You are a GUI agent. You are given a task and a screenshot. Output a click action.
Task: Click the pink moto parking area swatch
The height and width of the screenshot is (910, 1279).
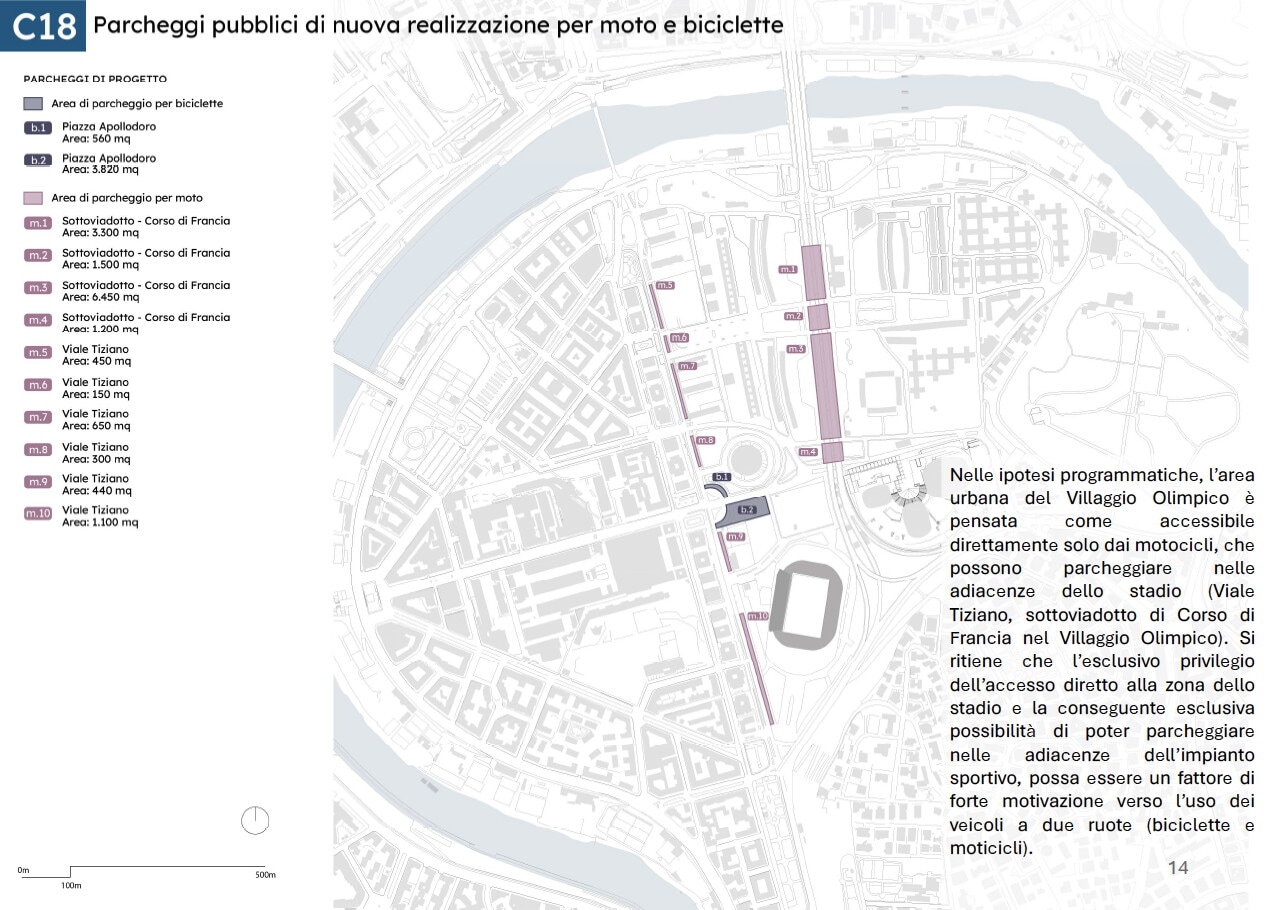pos(33,198)
